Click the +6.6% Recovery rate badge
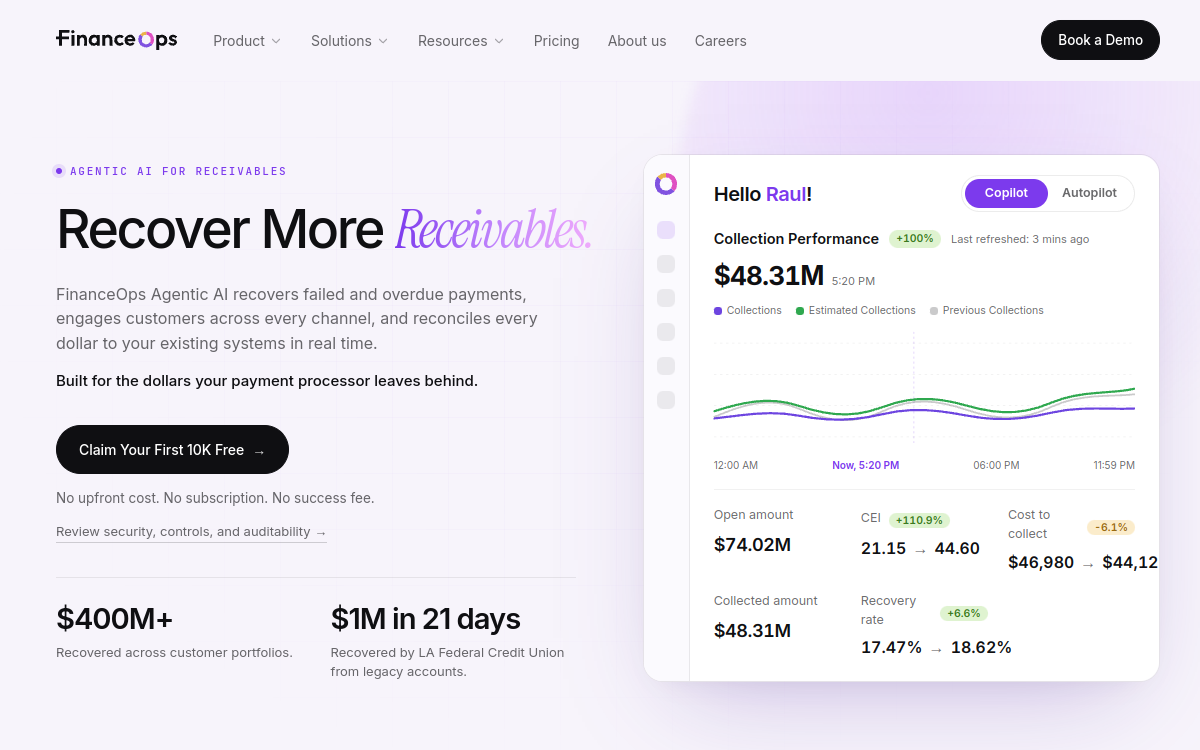The width and height of the screenshot is (1200, 750). (x=964, y=613)
